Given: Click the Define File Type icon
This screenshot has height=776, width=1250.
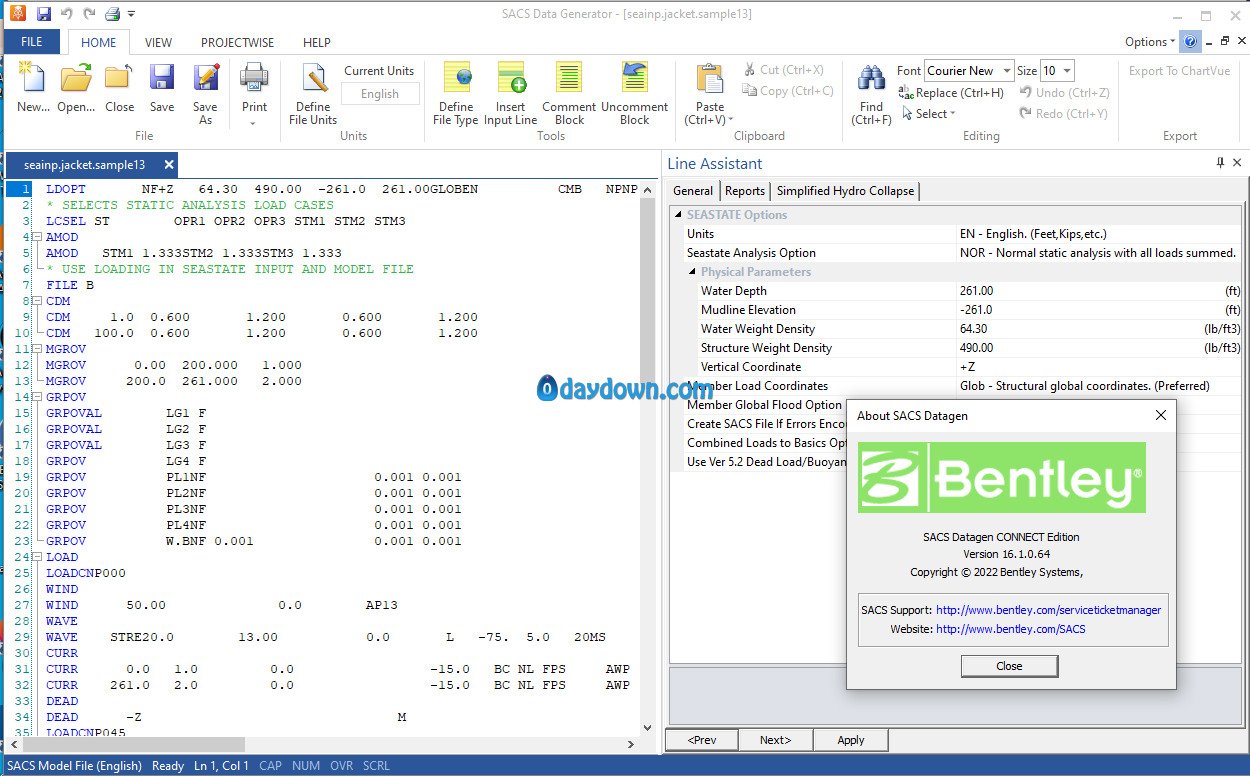Looking at the screenshot, I should point(456,78).
